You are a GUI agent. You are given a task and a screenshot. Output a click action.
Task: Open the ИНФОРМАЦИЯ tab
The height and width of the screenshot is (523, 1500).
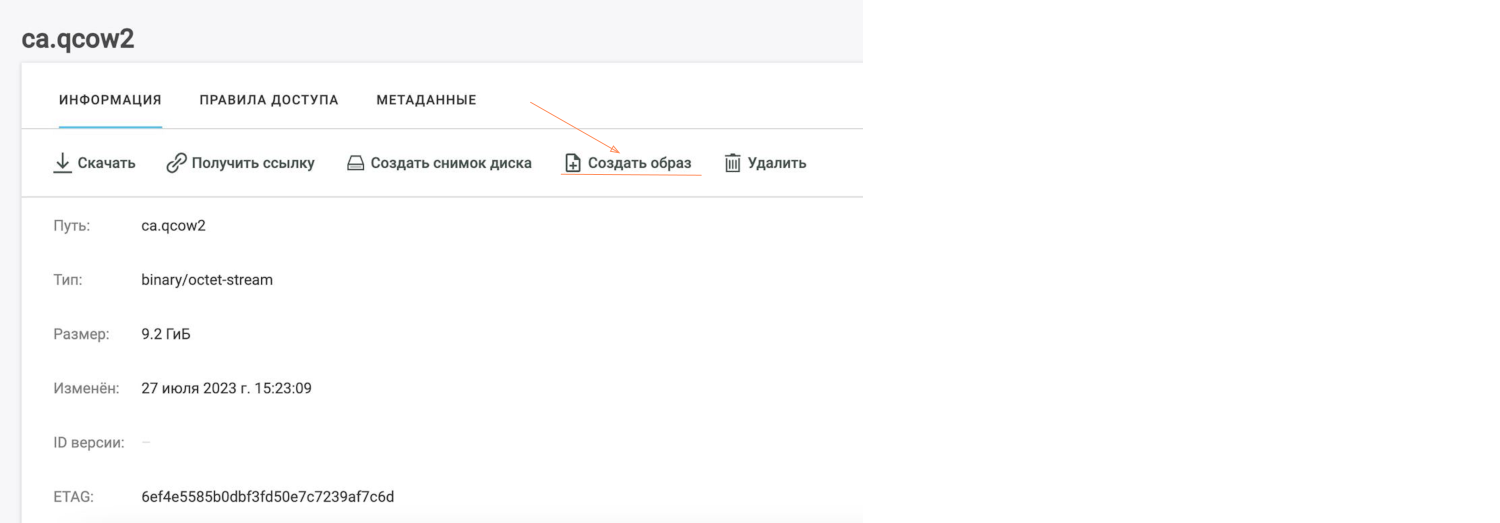click(x=110, y=100)
